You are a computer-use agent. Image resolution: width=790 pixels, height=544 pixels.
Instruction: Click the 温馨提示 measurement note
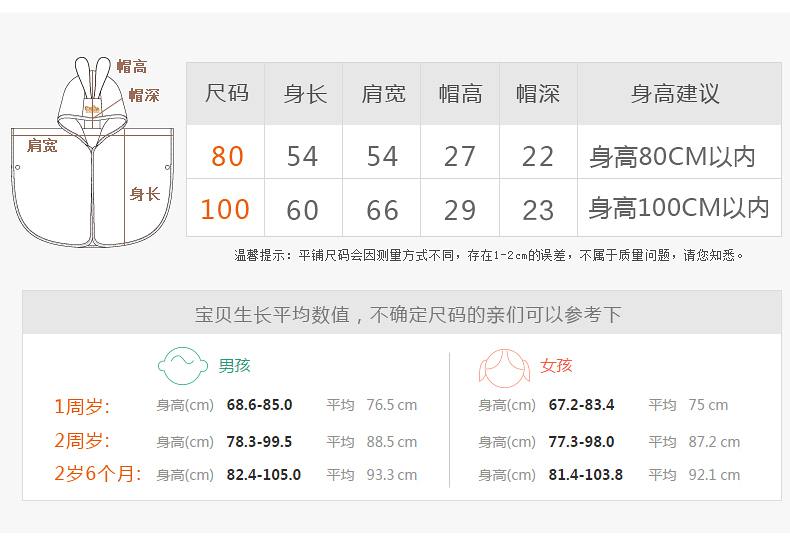click(489, 255)
